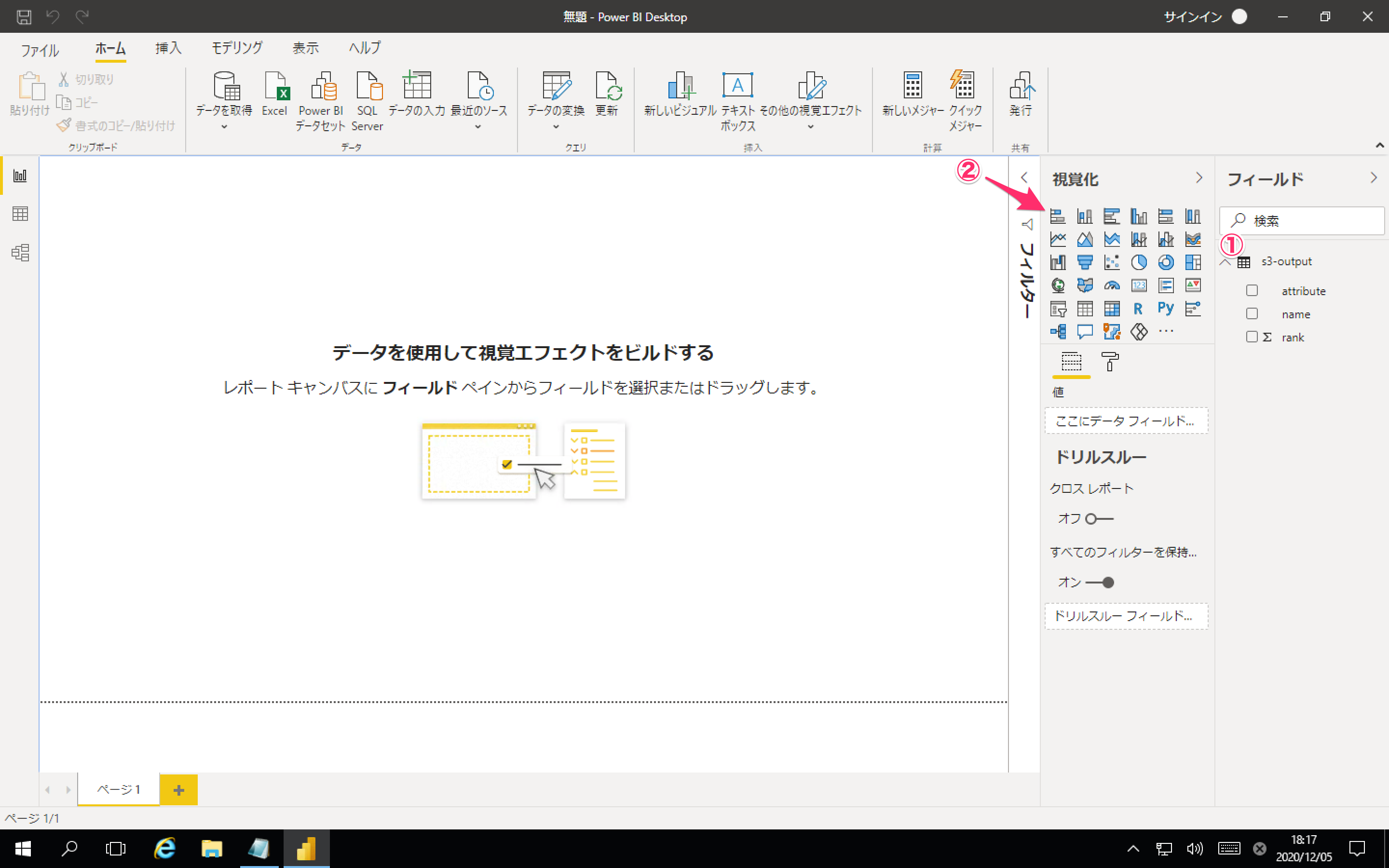1389x868 pixels.
Task: Select the R script visual icon
Action: [1138, 309]
